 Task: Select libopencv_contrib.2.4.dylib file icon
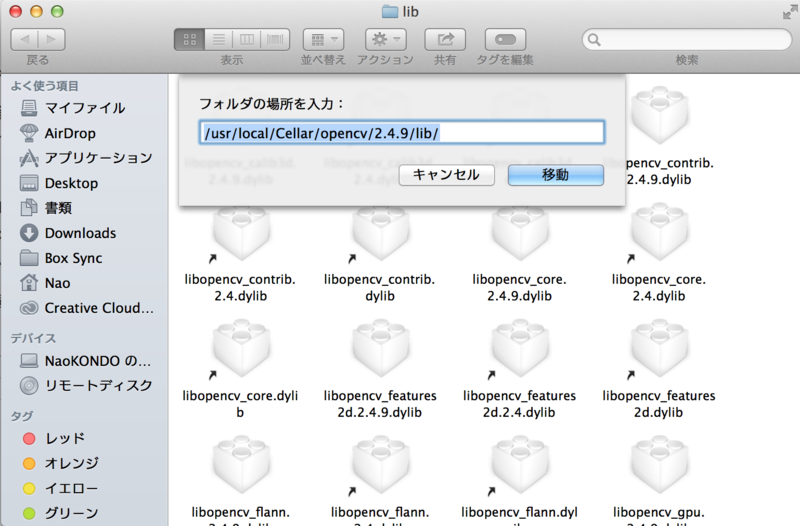click(x=240, y=234)
